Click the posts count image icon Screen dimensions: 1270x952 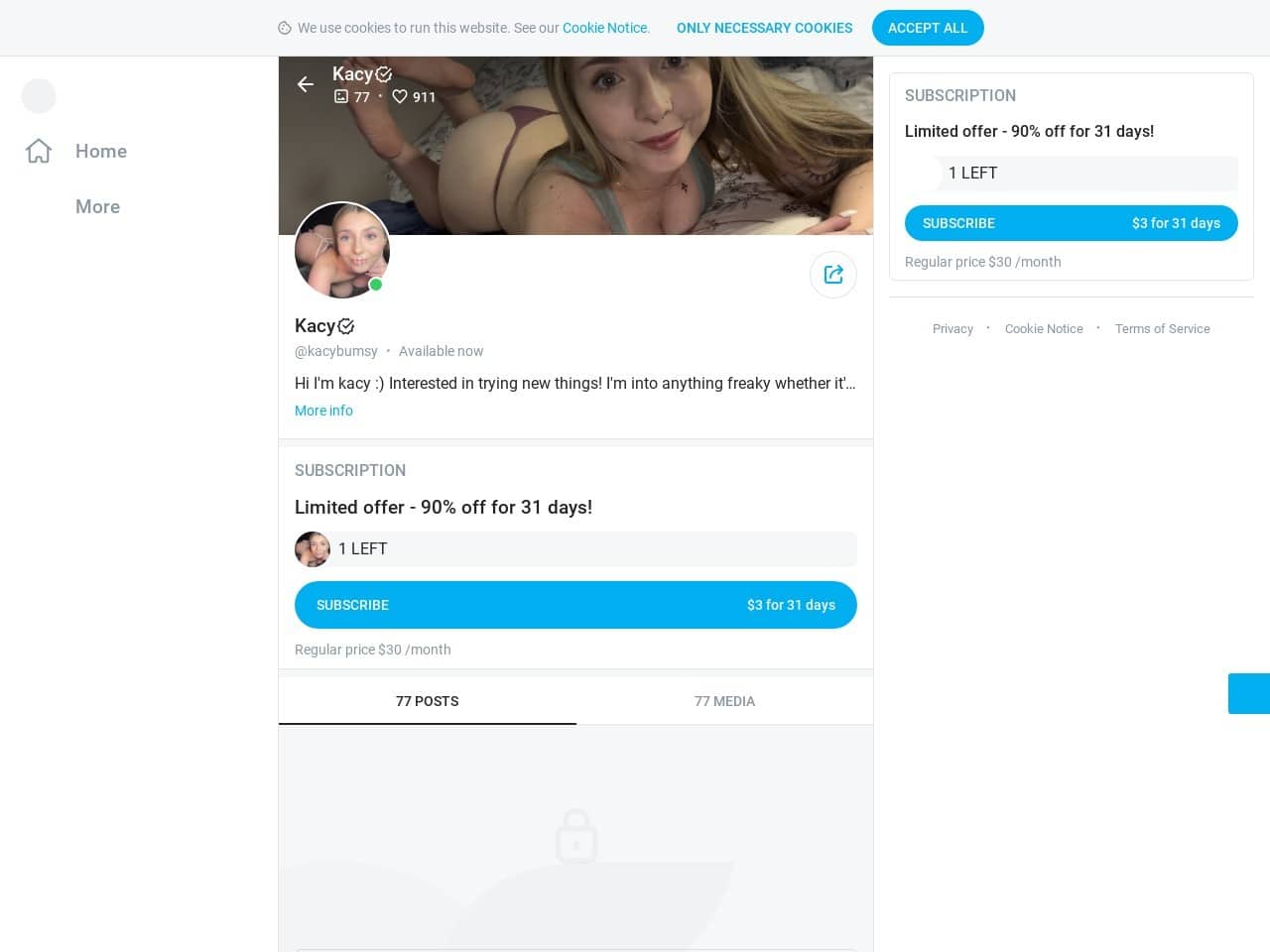coord(341,96)
